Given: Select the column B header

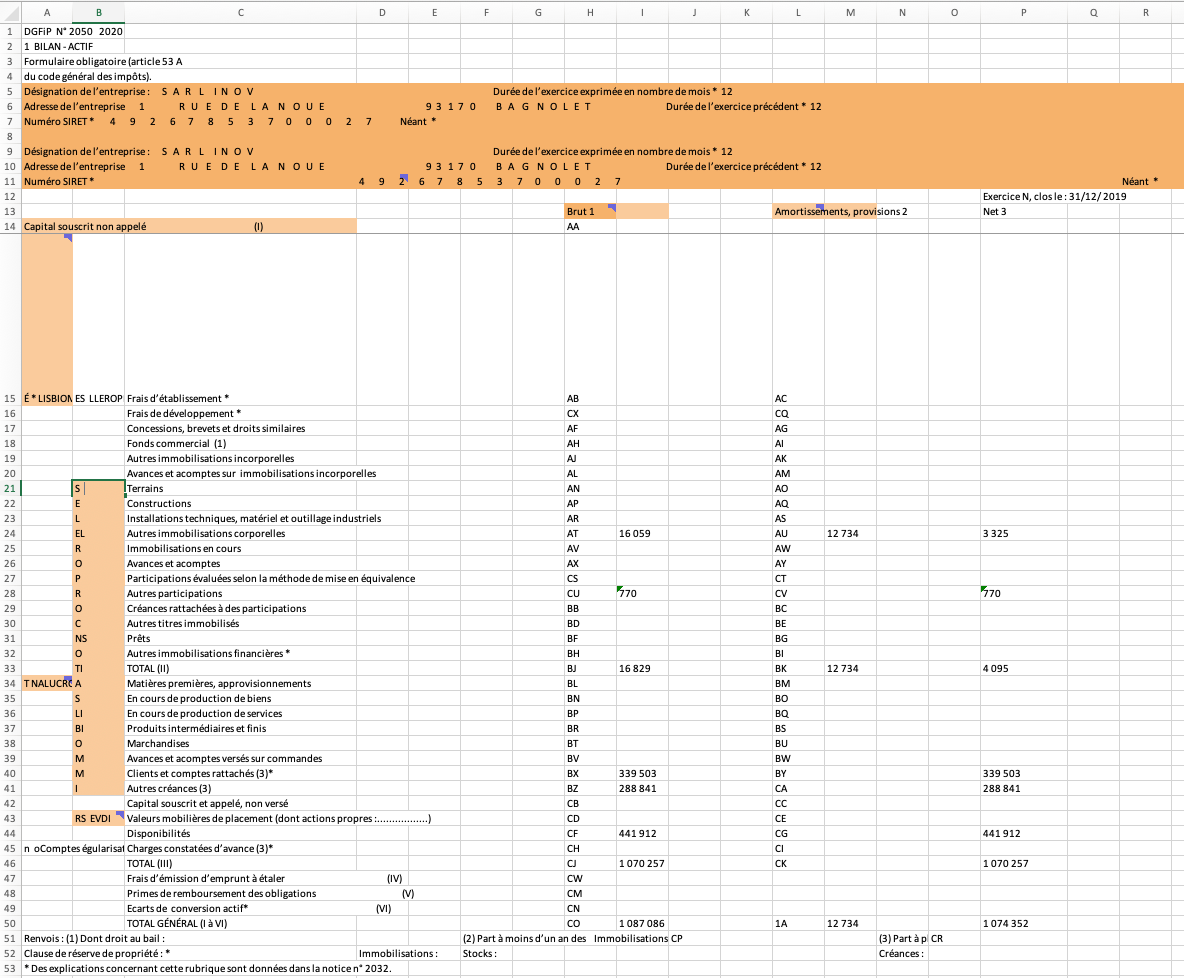Looking at the screenshot, I should (98, 12).
